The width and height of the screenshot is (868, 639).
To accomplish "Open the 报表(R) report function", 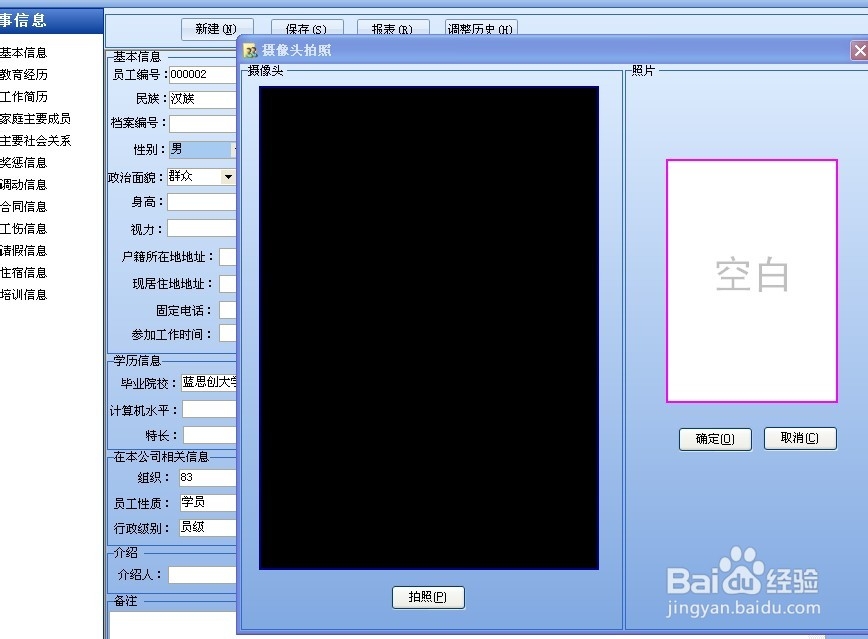I will 392,29.
